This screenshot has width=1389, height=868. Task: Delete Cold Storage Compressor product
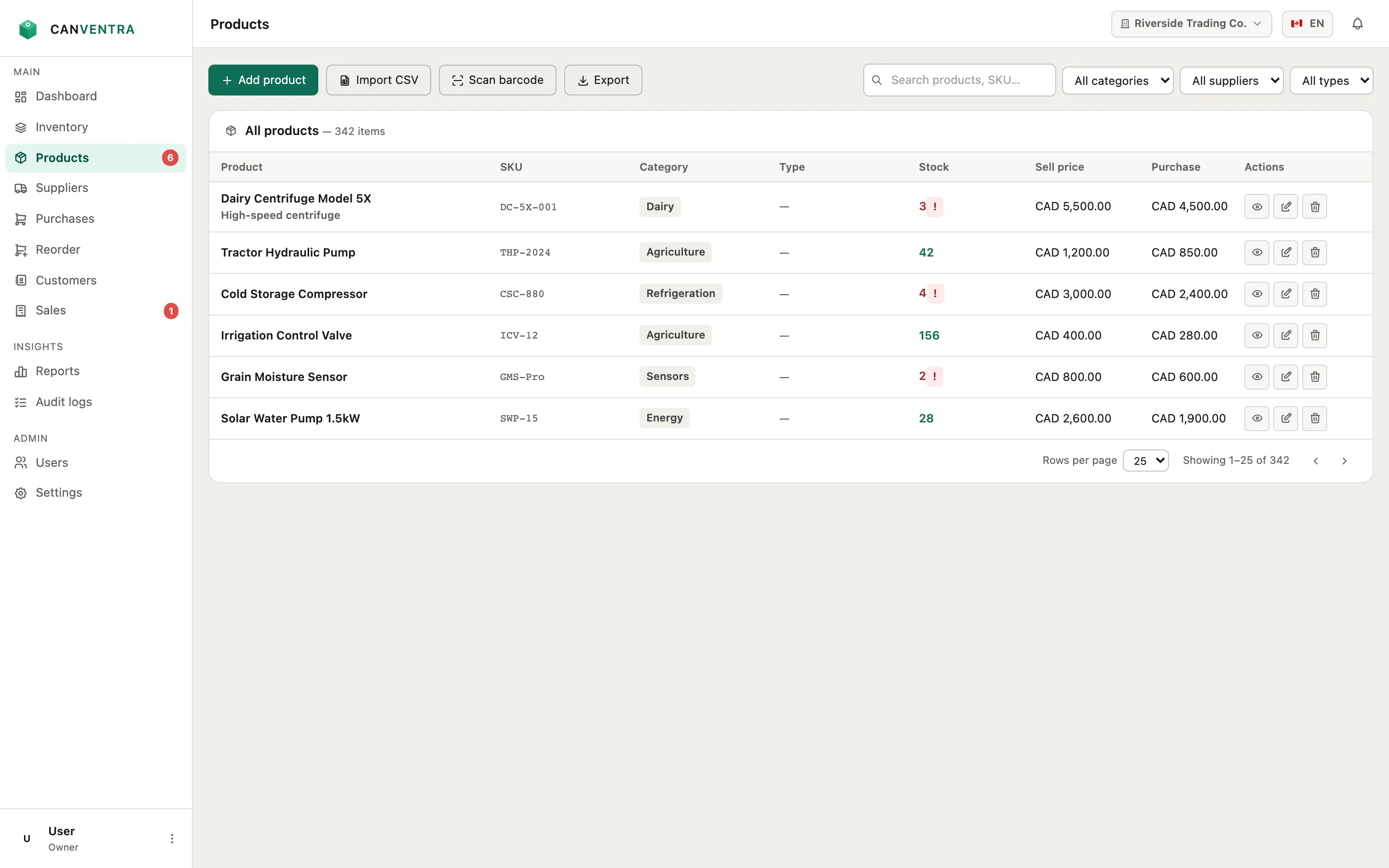[x=1314, y=294]
